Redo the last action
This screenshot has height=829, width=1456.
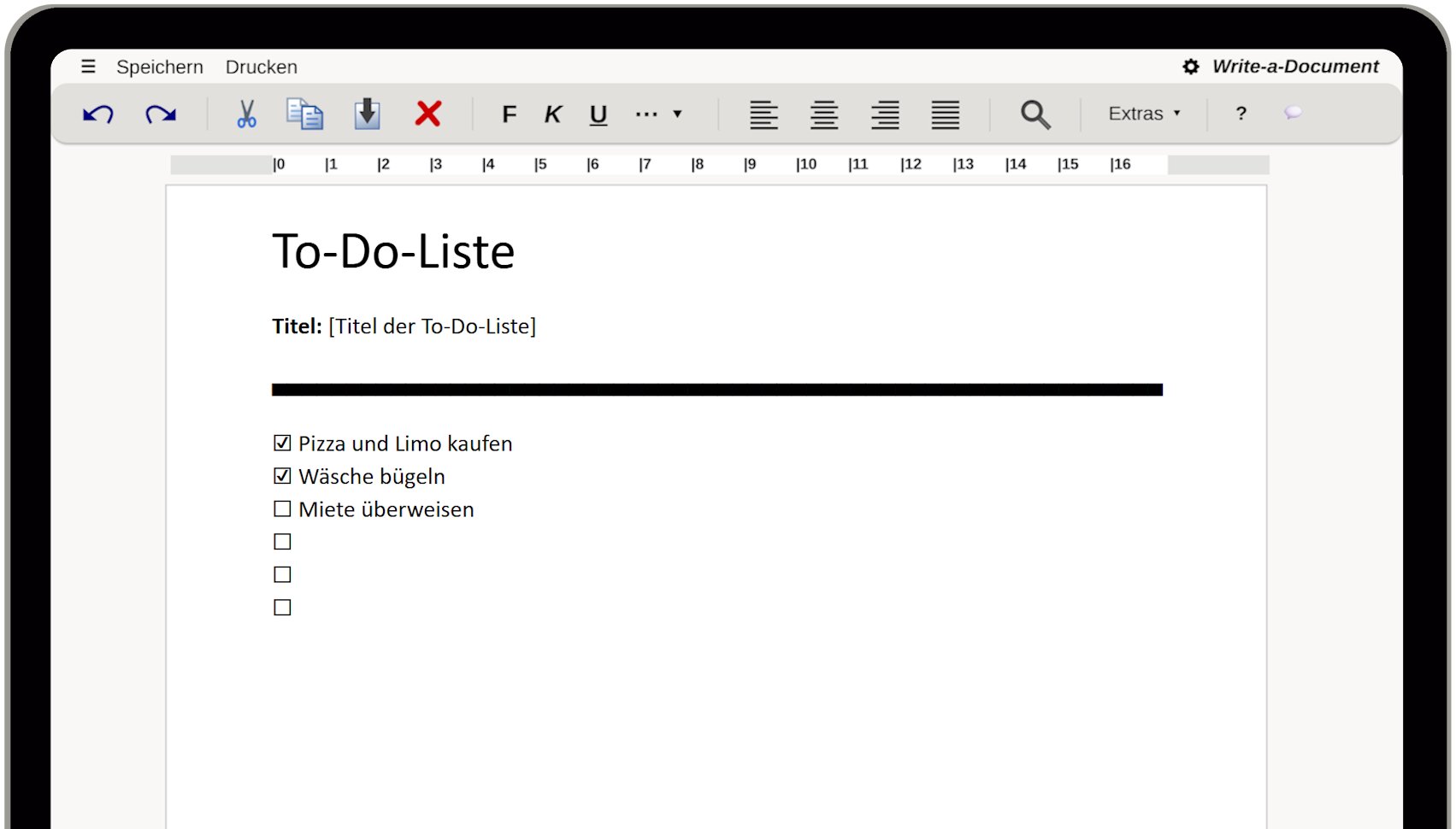tap(161, 114)
